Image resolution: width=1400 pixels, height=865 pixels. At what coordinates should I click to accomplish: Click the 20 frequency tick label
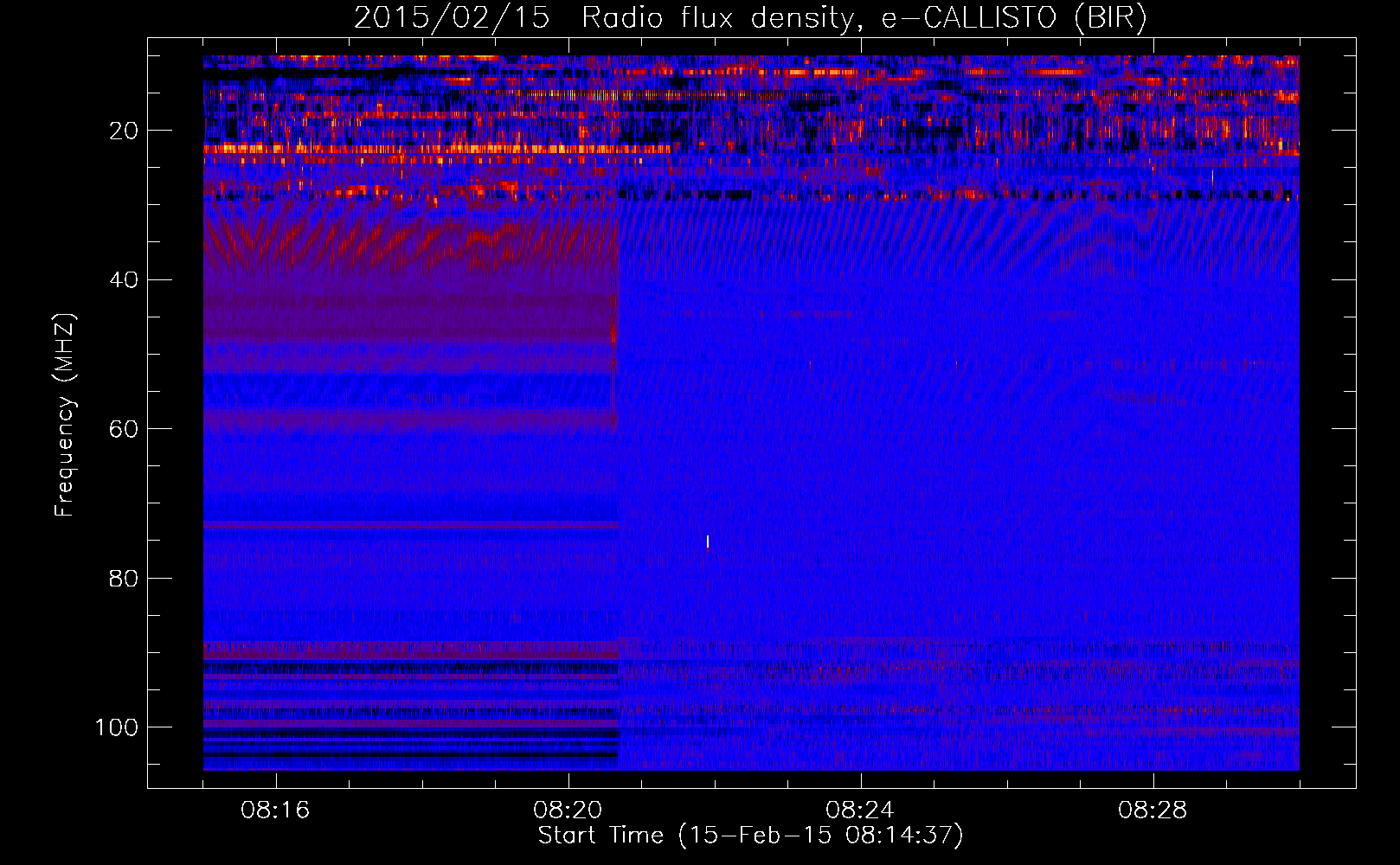coord(124,131)
